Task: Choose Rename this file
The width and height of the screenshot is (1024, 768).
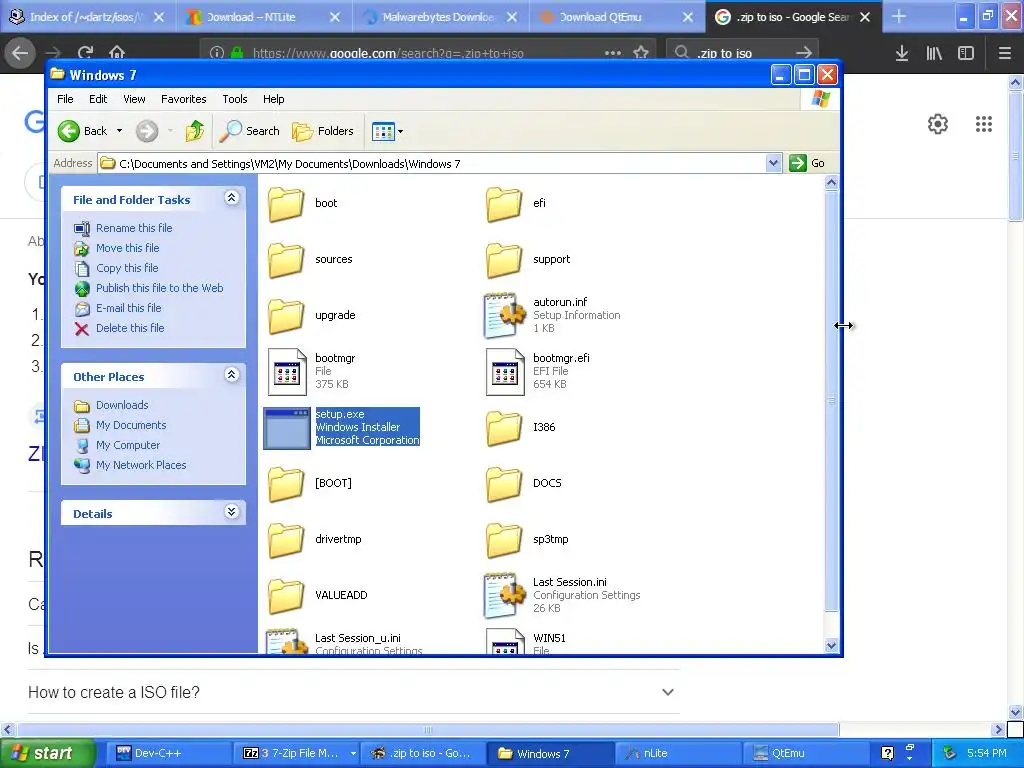Action: point(134,228)
